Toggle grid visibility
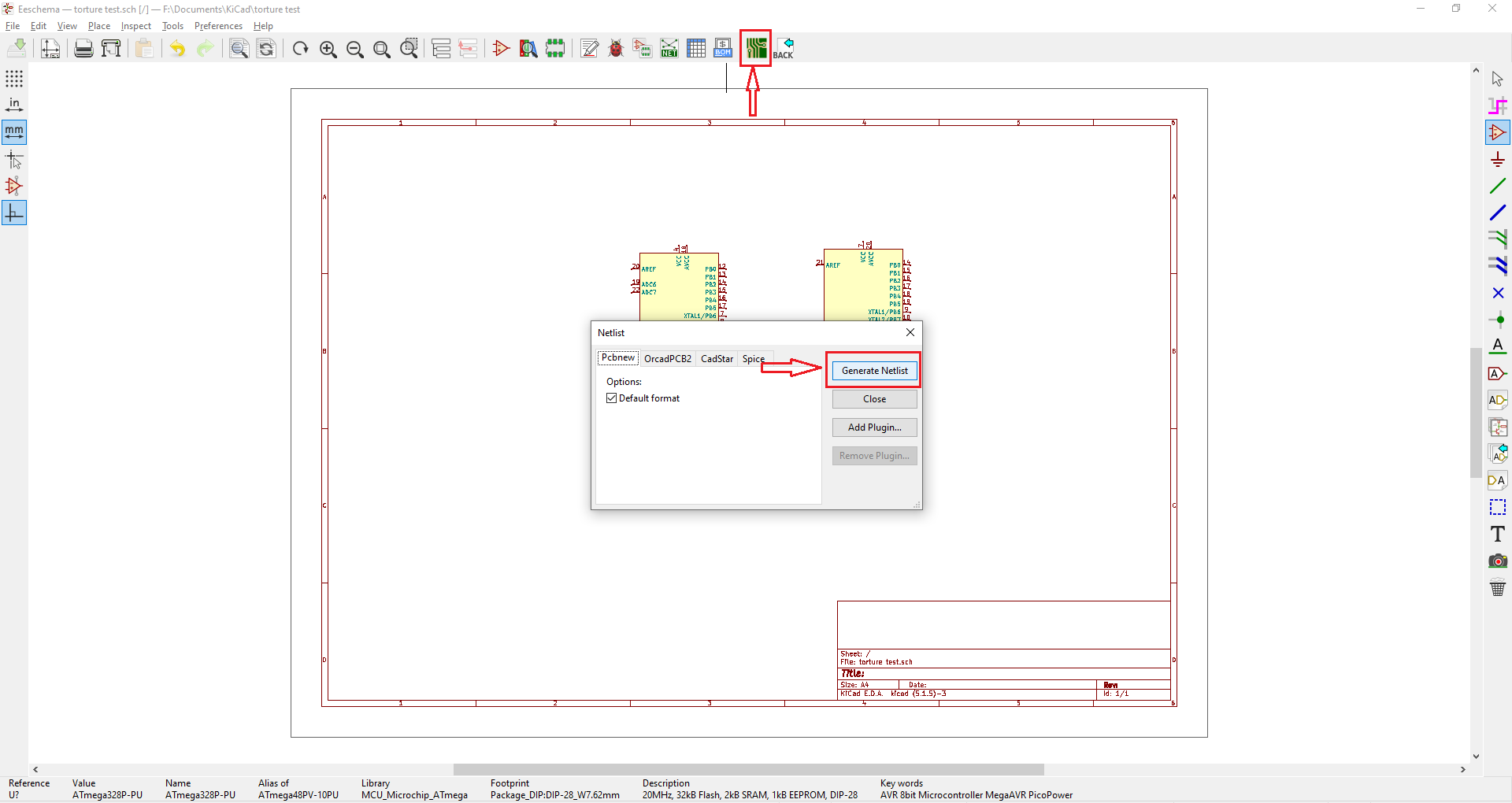 click(14, 79)
